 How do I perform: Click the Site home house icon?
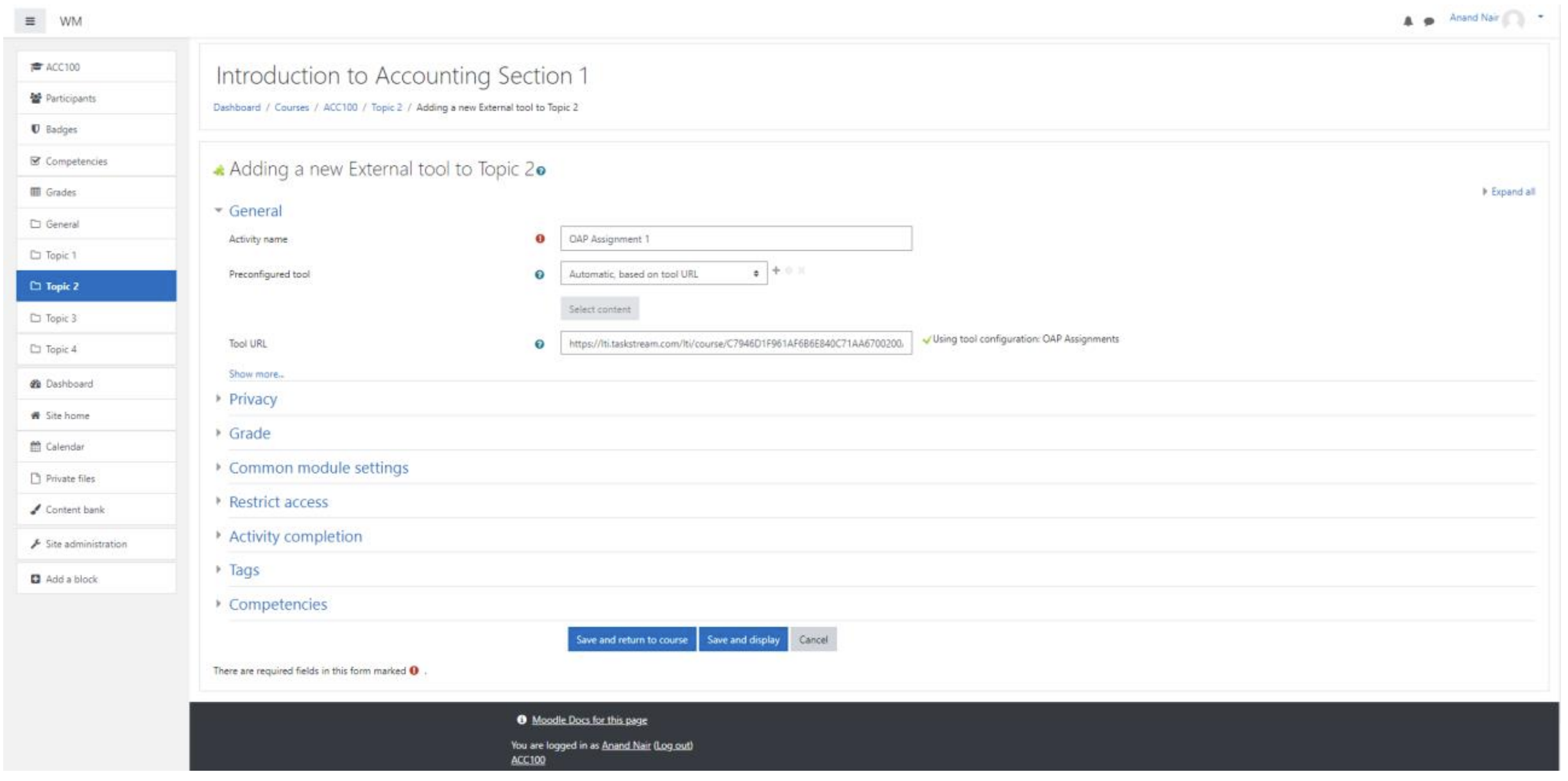click(36, 416)
